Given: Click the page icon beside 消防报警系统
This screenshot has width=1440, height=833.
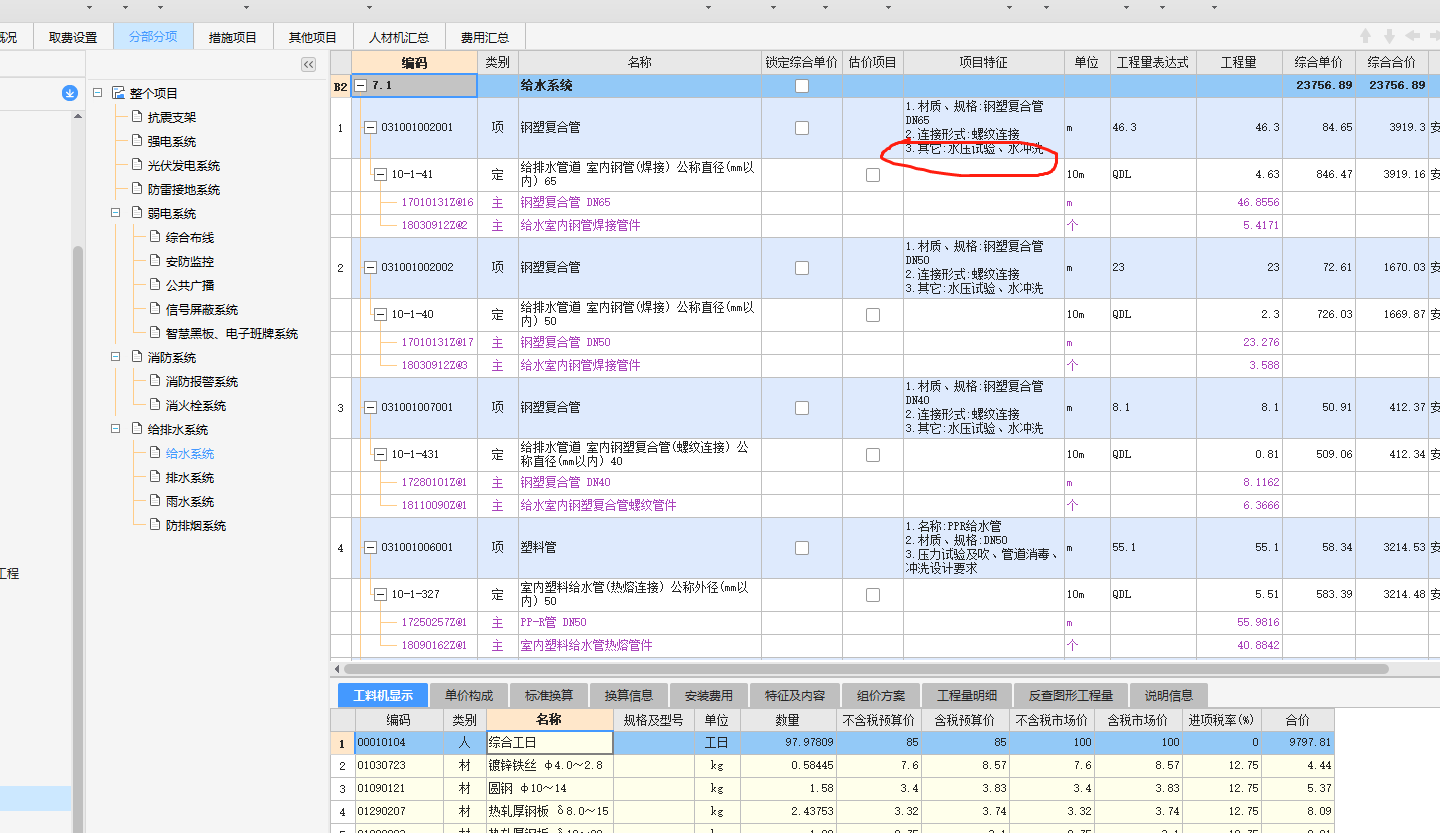Looking at the screenshot, I should 155,381.
